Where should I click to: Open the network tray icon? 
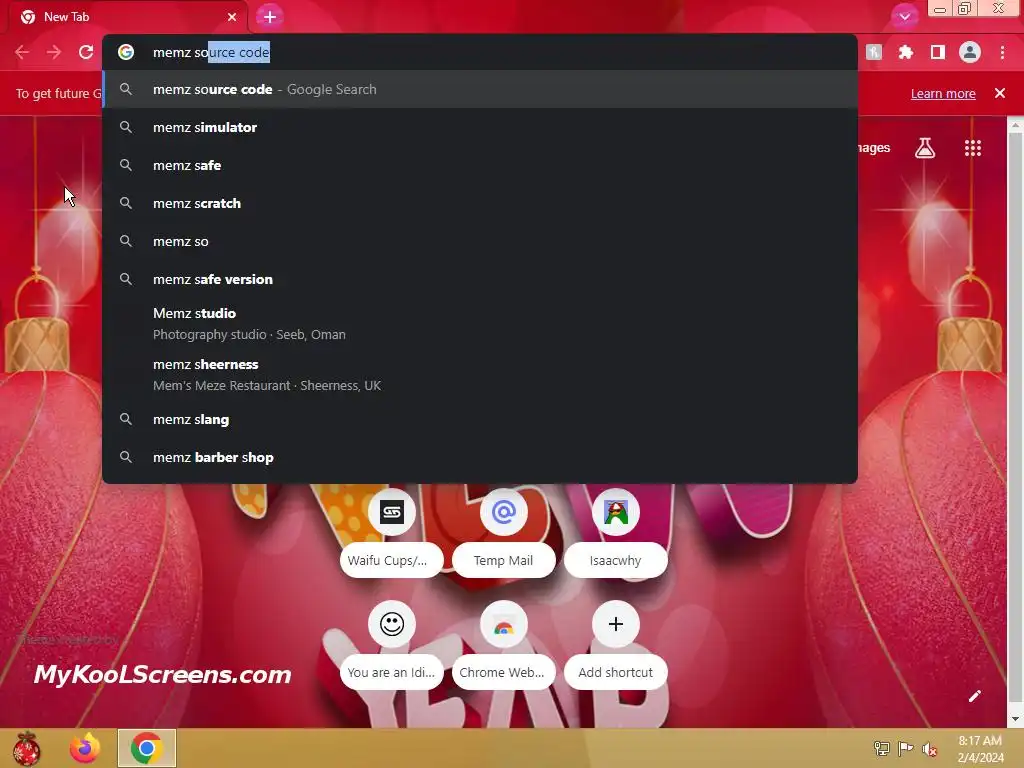click(x=882, y=749)
